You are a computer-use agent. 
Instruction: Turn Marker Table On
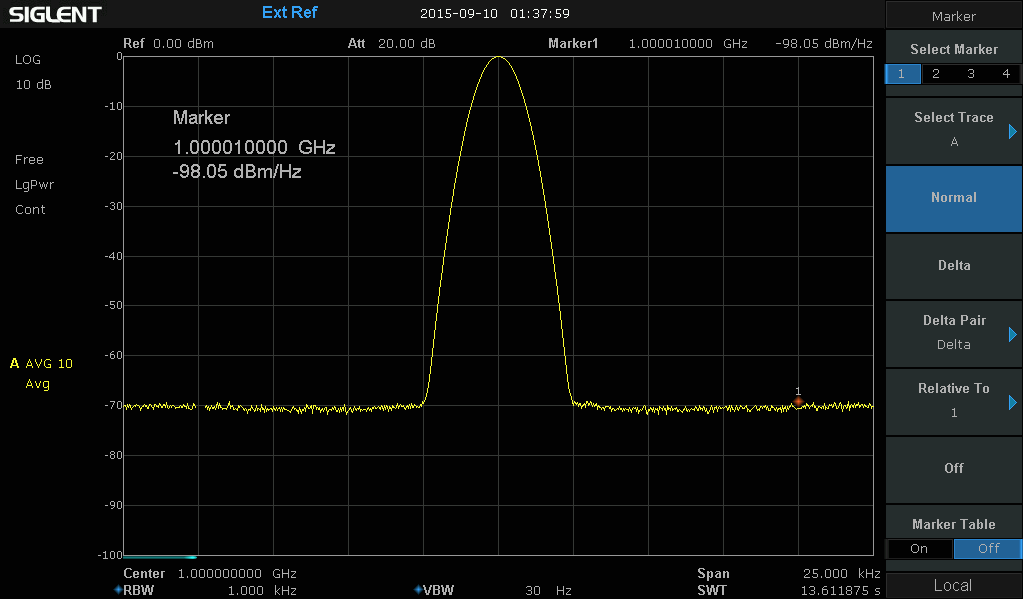click(919, 549)
